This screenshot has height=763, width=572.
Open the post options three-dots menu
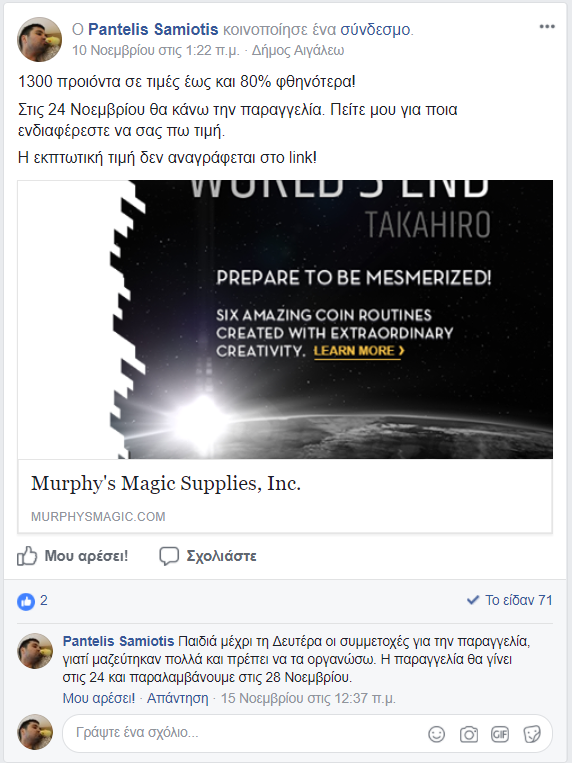(x=547, y=27)
